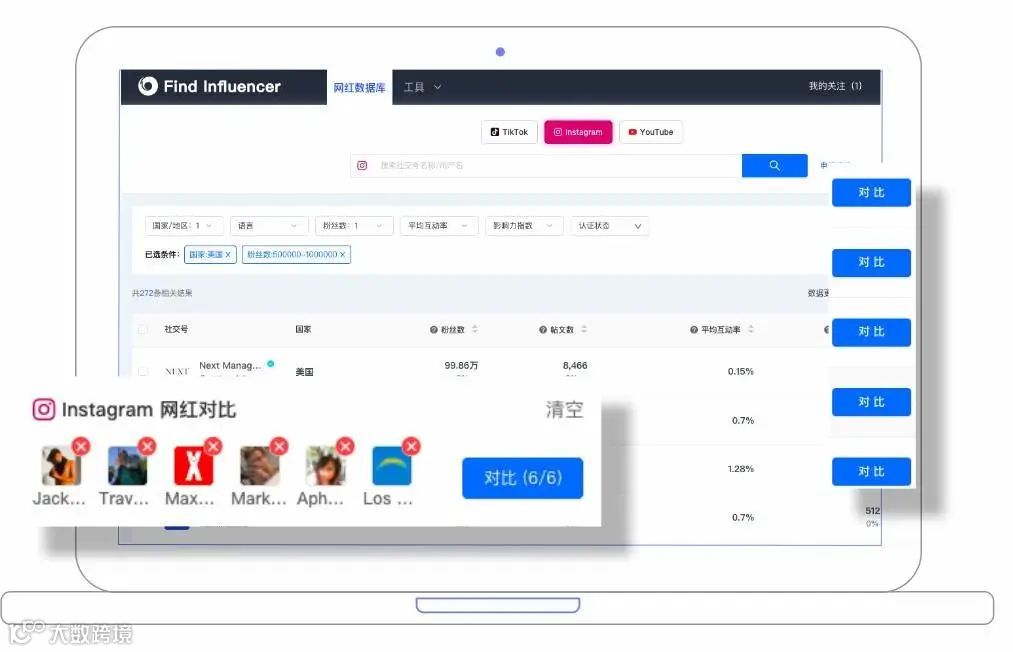Tick the checkbox for Next Manag... row
This screenshot has height=652, width=1013.
tap(143, 372)
